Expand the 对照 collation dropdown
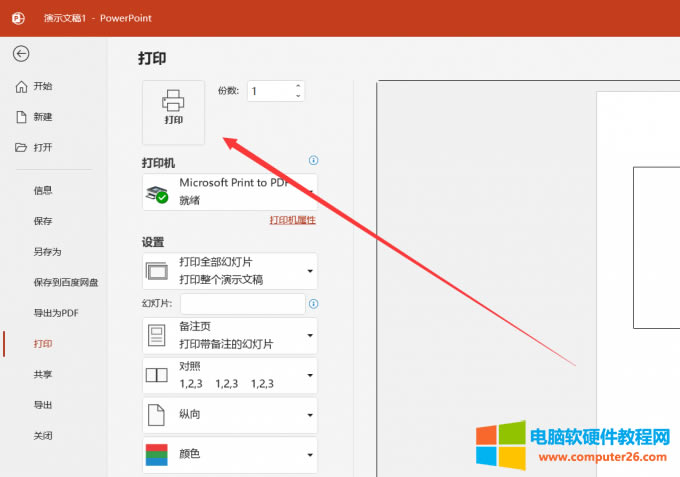This screenshot has height=477, width=680. [230, 376]
